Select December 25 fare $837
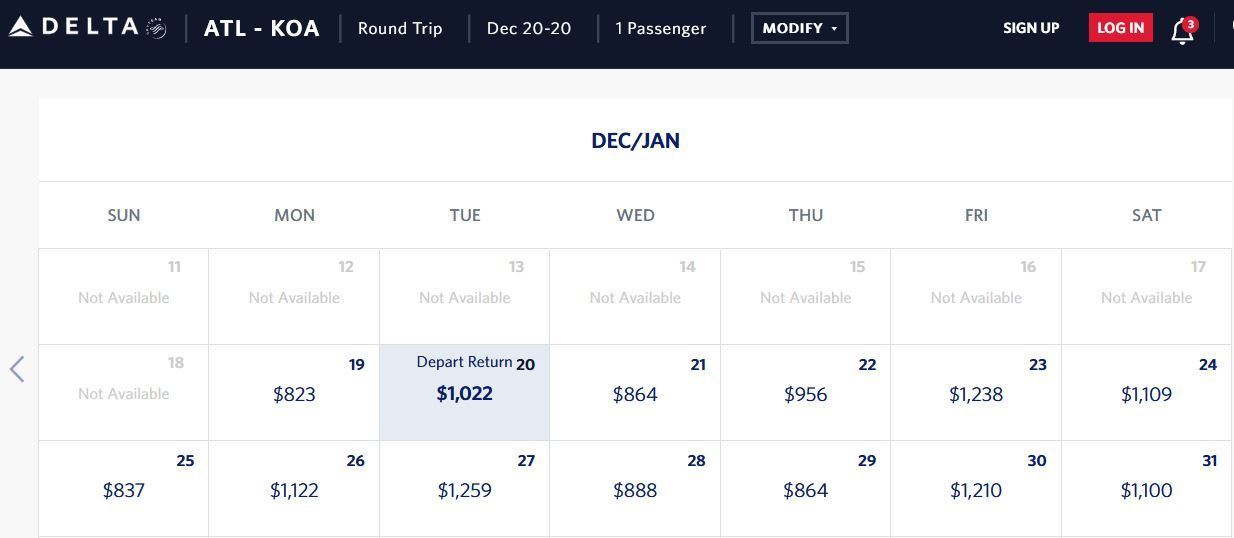The image size is (1234, 538). pyautogui.click(x=123, y=489)
